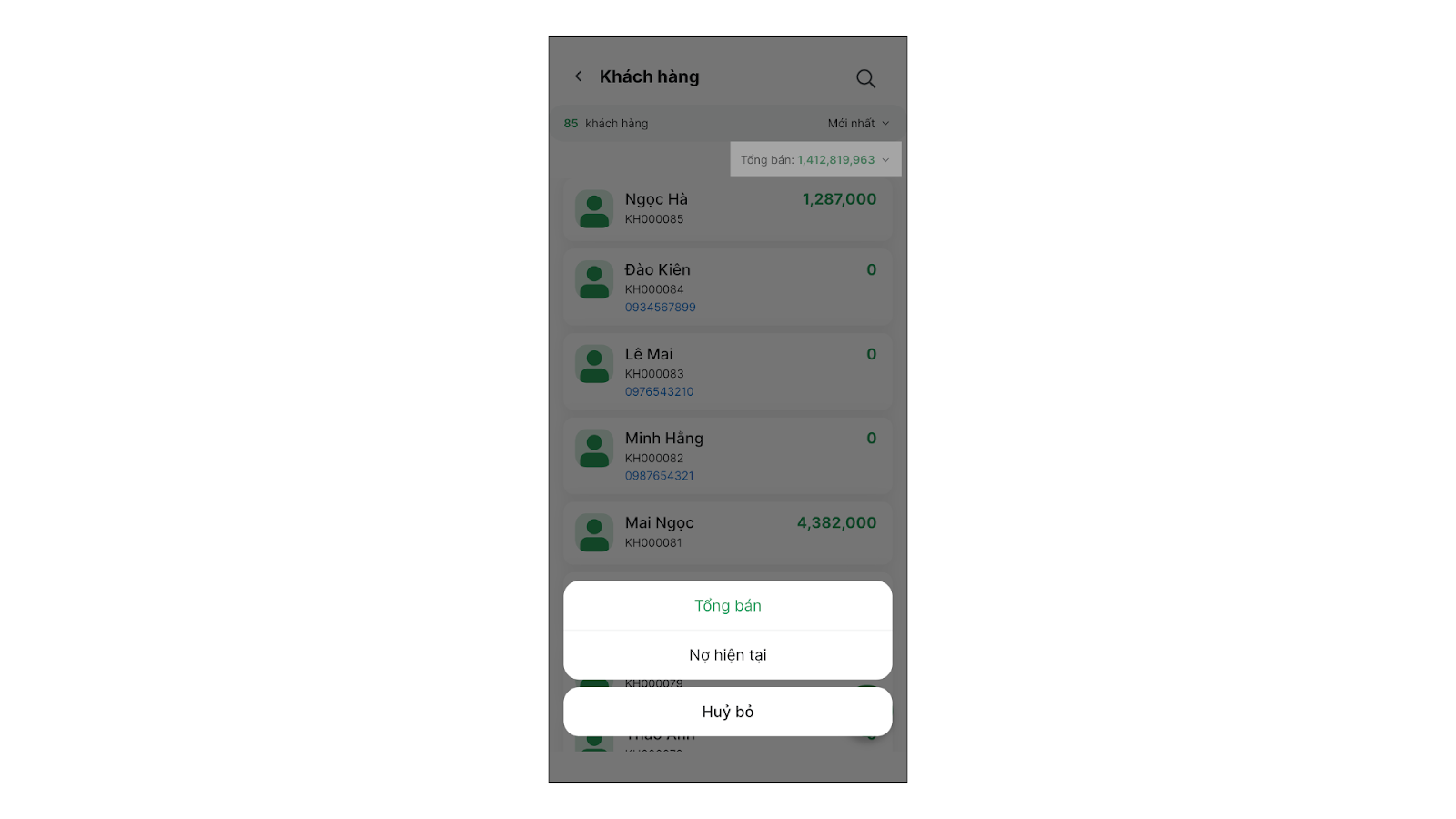Tap Ngọc Hà's green avatar icon
1456x819 pixels.
click(x=594, y=209)
